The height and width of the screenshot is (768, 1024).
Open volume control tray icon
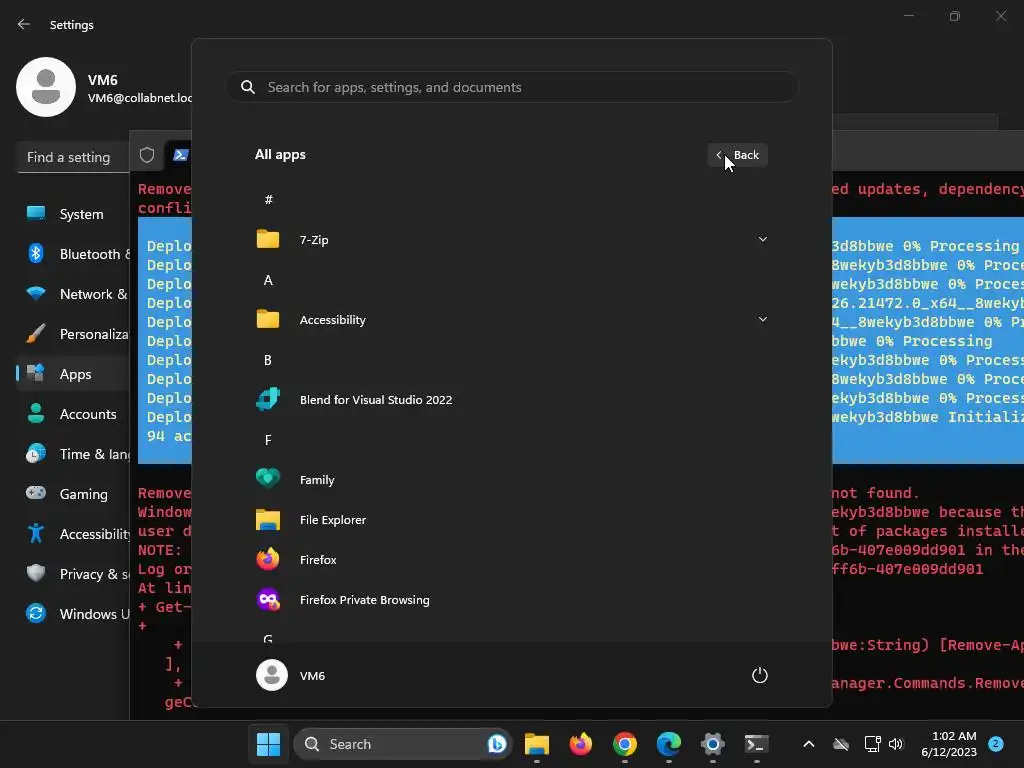896,744
